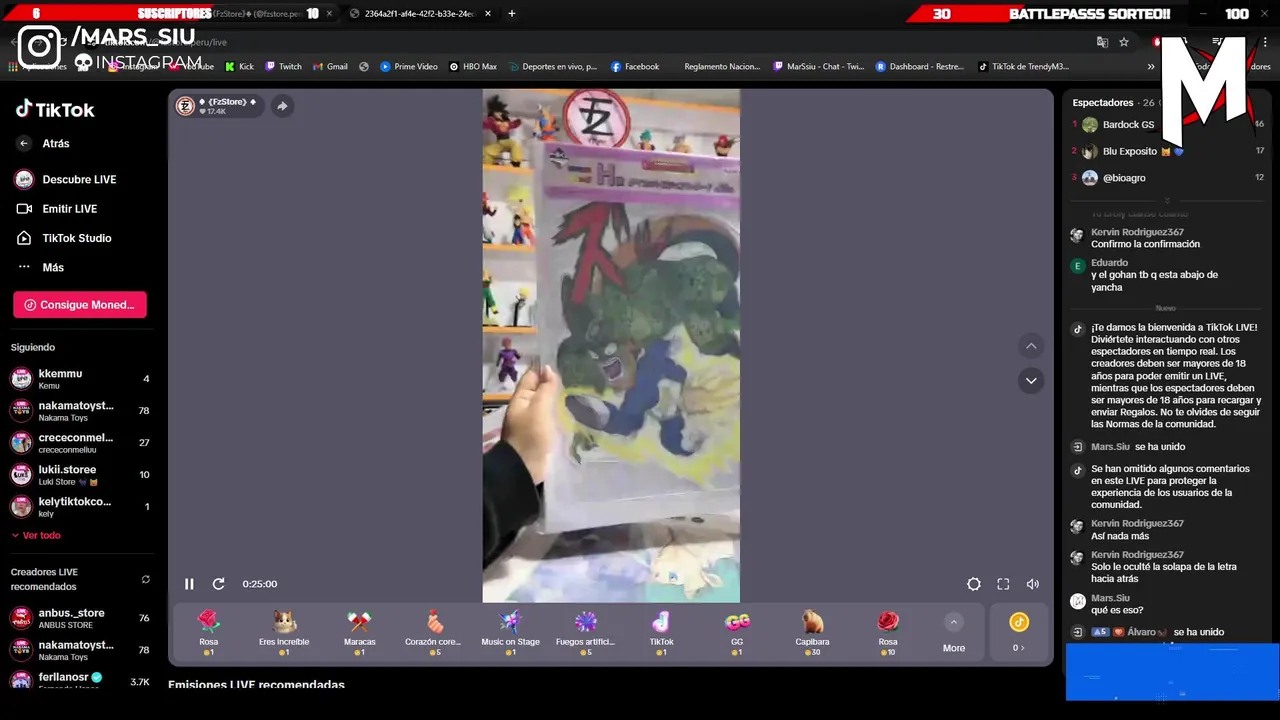Expand the Más menu in the sidebar
The width and height of the screenshot is (1280, 720).
tap(40, 268)
